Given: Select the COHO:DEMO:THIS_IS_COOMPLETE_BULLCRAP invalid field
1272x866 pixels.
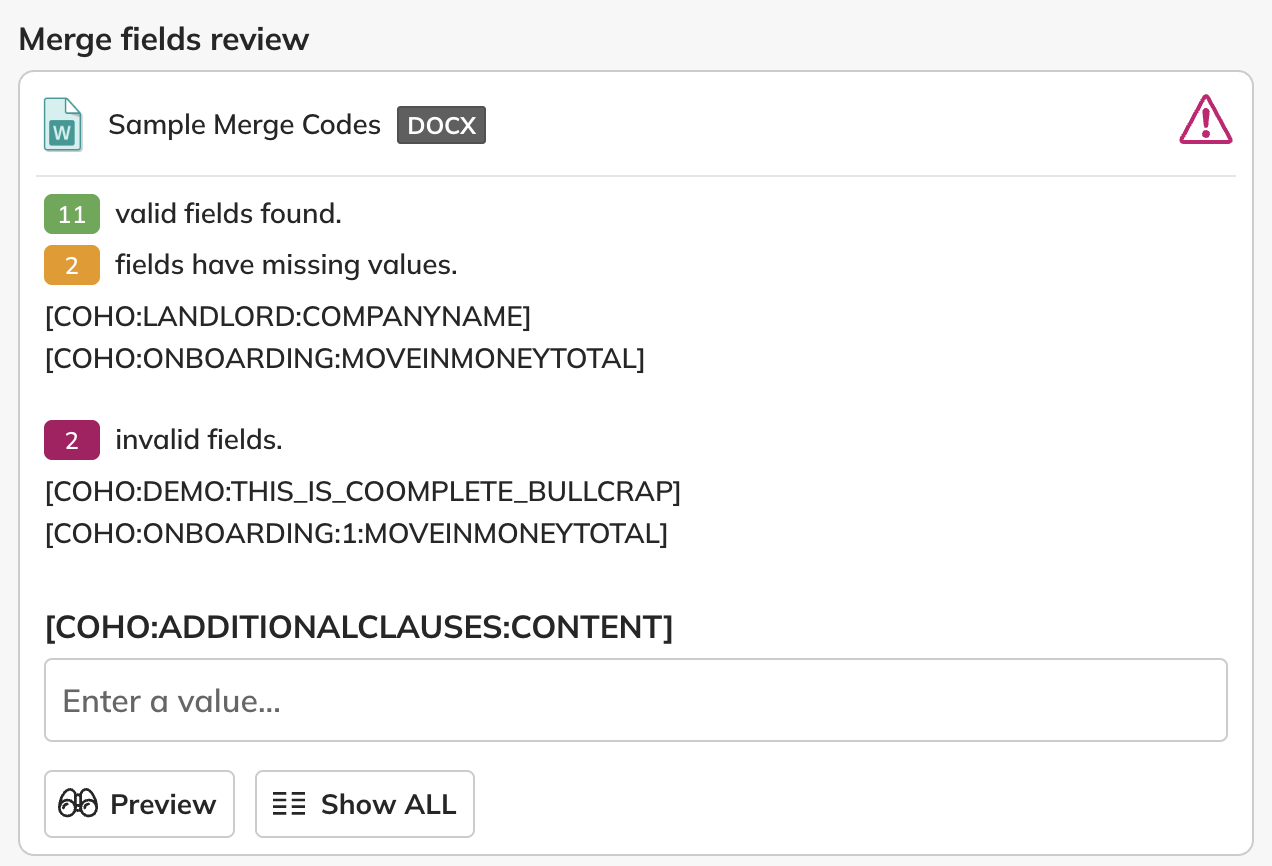Looking at the screenshot, I should pyautogui.click(x=363, y=492).
